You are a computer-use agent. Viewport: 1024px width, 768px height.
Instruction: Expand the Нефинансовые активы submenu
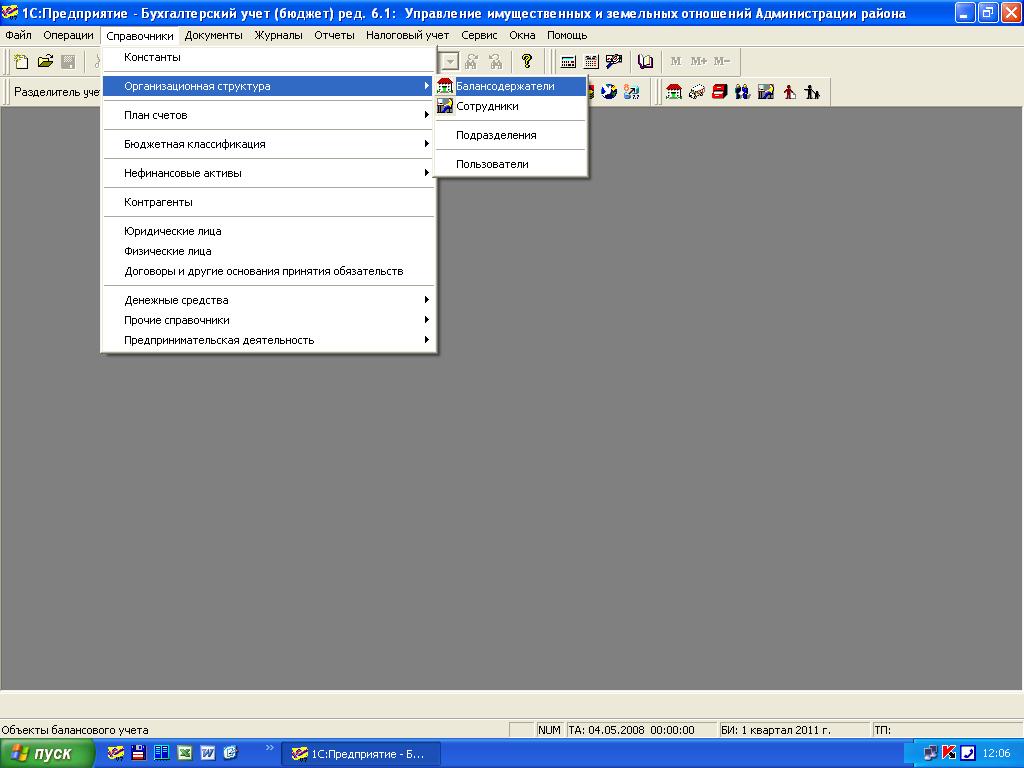tap(268, 173)
